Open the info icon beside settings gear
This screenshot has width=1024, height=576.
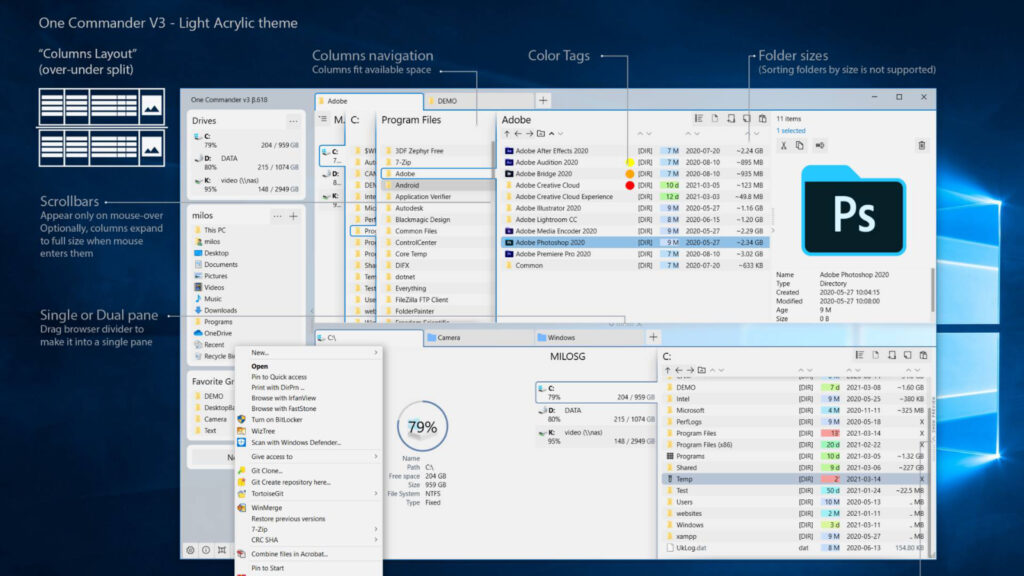coord(206,551)
